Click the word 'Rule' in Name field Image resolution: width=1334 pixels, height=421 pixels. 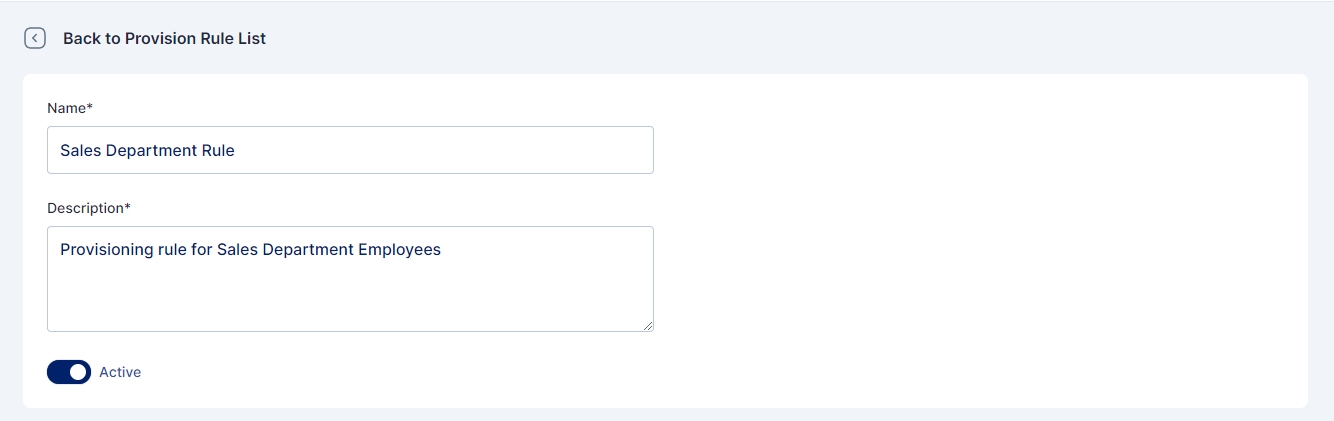(217, 150)
